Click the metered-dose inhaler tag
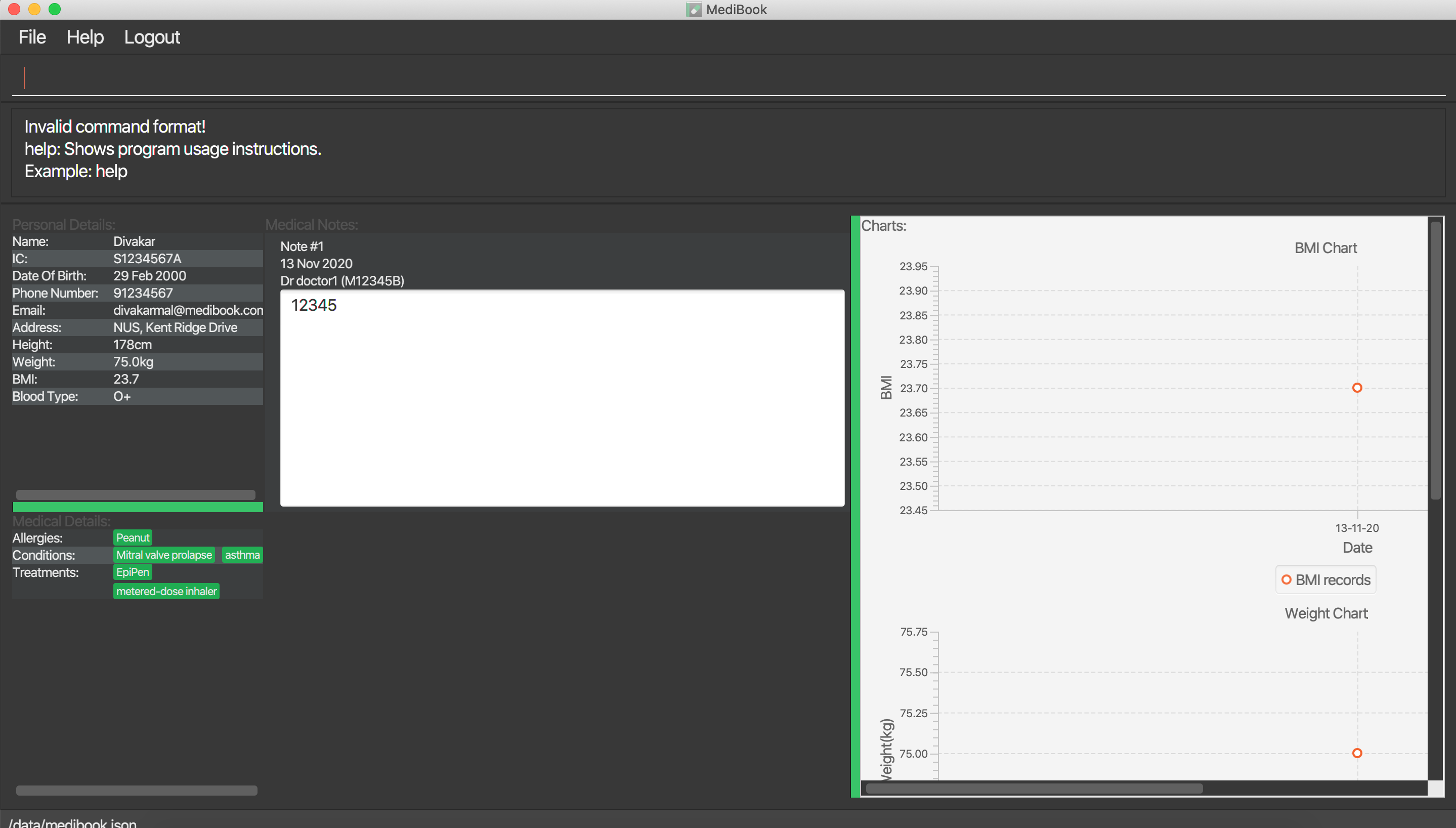The image size is (1456, 828). (x=166, y=591)
